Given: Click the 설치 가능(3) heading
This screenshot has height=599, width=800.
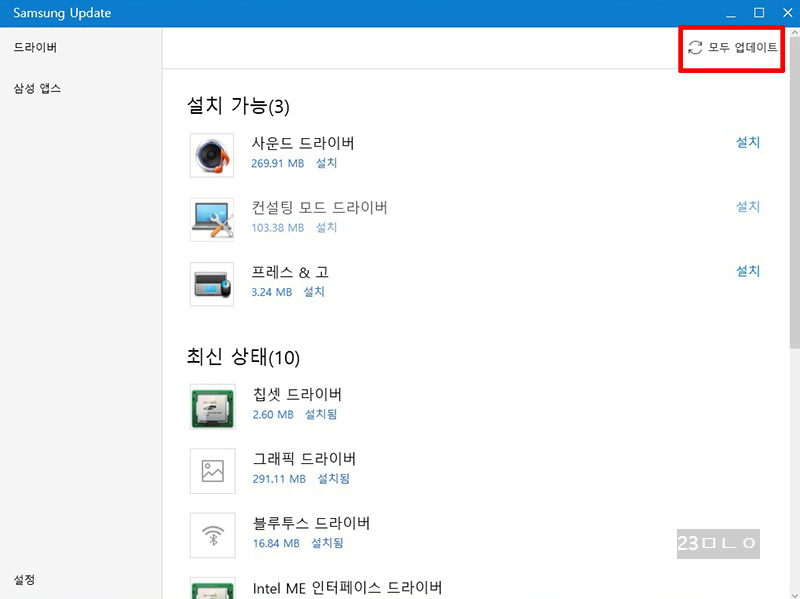Looking at the screenshot, I should (238, 106).
